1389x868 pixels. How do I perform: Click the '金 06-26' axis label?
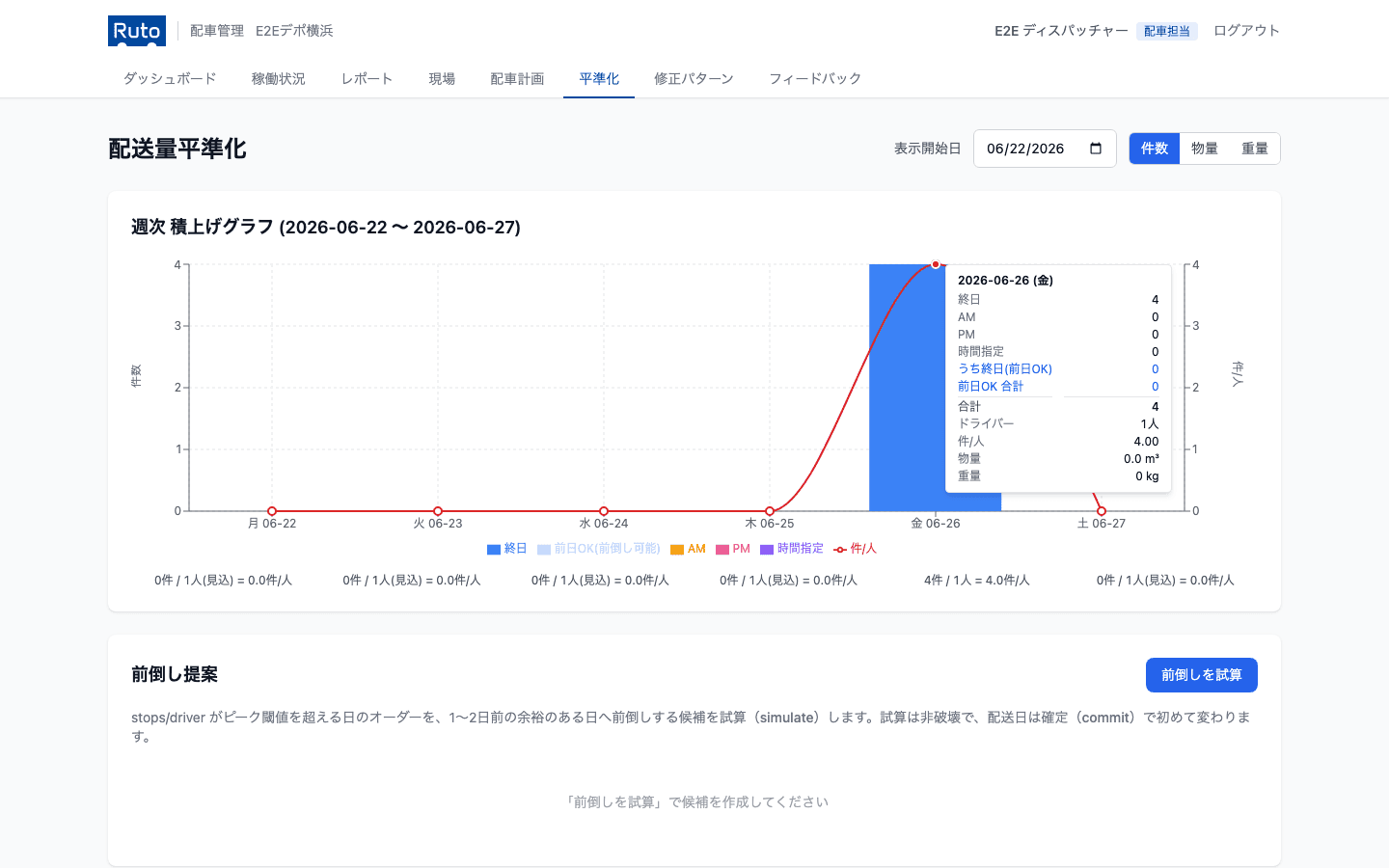coord(936,524)
